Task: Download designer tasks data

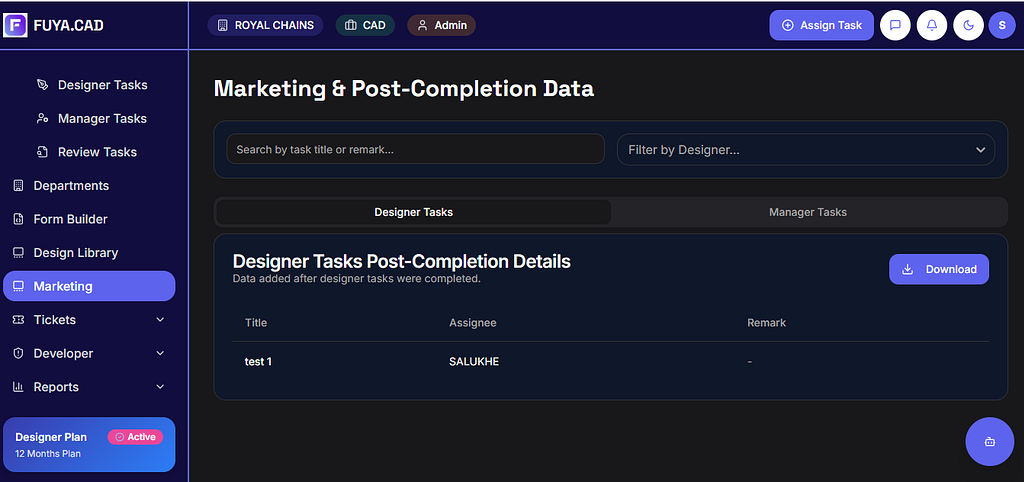Action: (x=938, y=269)
